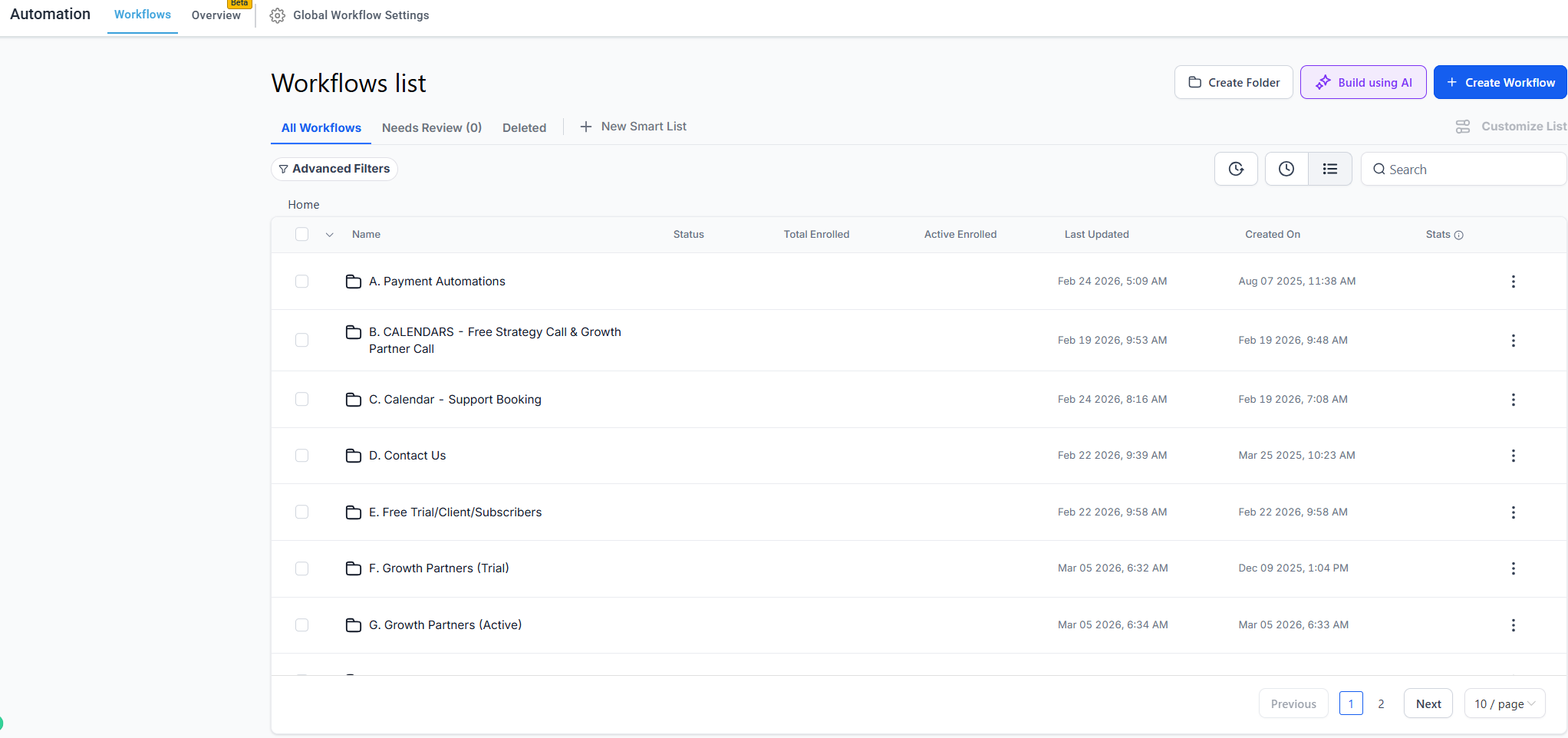Check the box for B. CALENDARS folder
This screenshot has height=738, width=1568.
301,340
